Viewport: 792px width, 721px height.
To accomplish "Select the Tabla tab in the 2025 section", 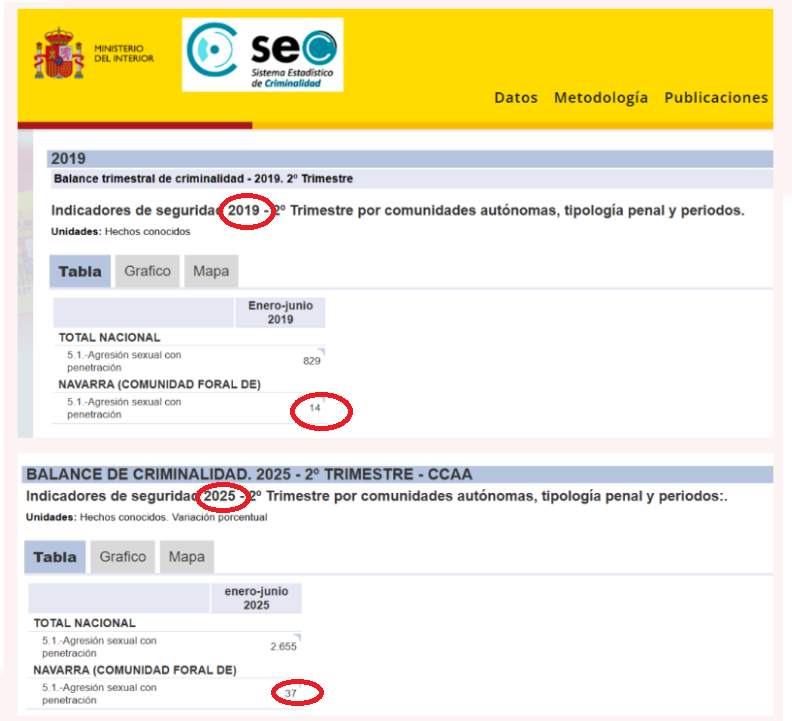I will point(55,557).
